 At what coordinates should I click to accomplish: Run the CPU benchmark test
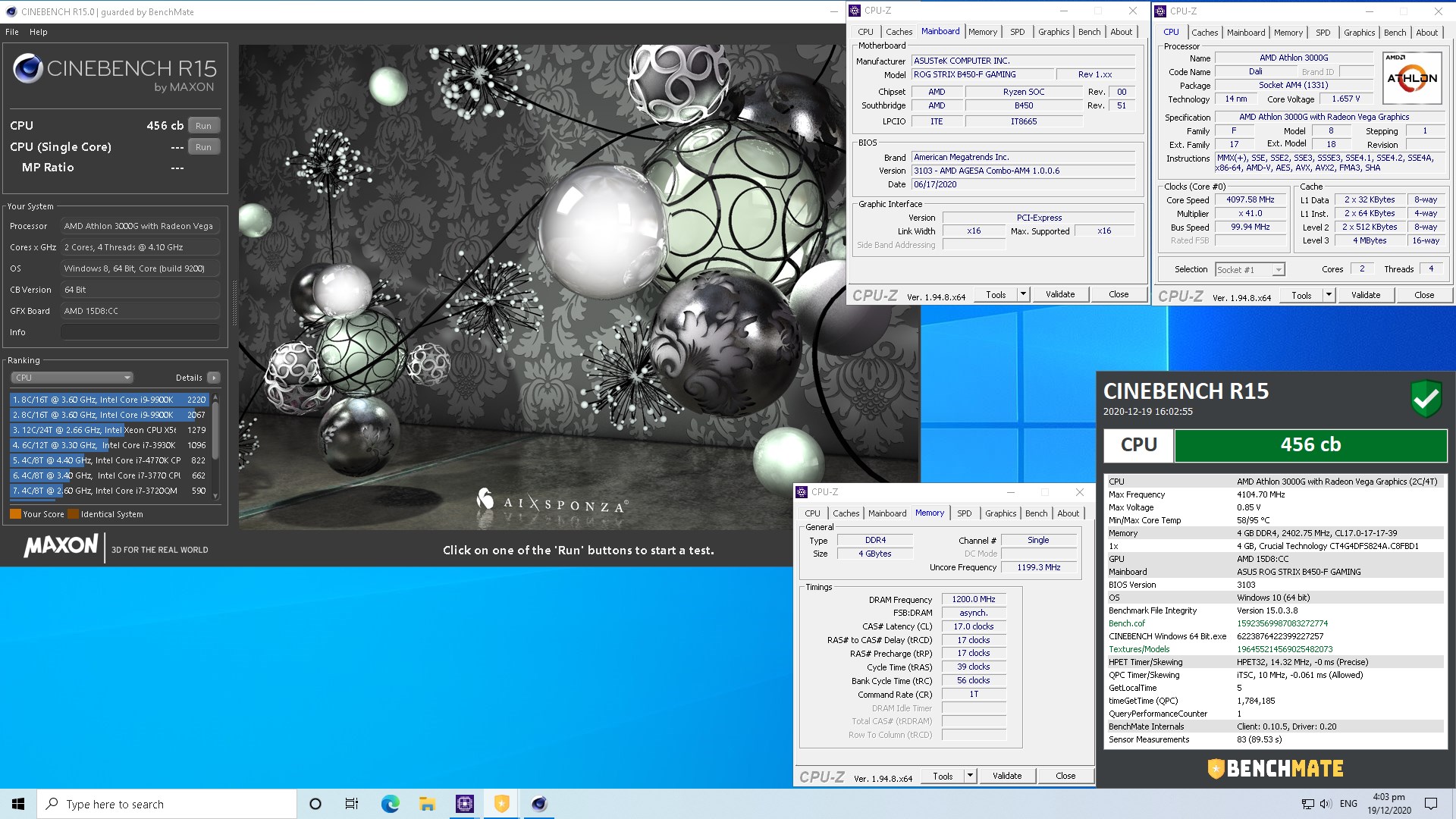(x=203, y=126)
